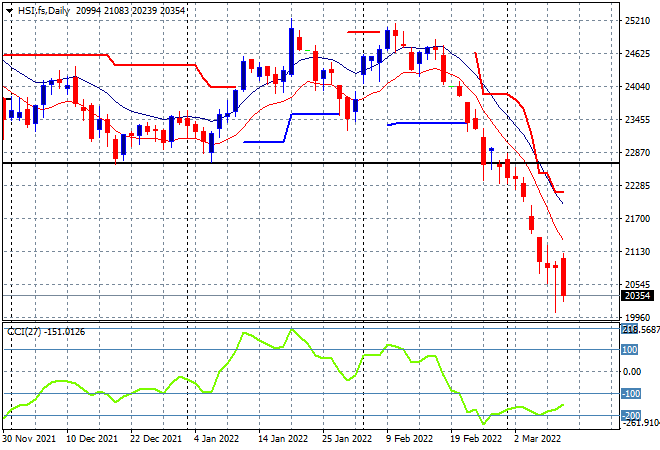Click the 9 Feb 2022 date label
660x450 pixels.
click(409, 439)
